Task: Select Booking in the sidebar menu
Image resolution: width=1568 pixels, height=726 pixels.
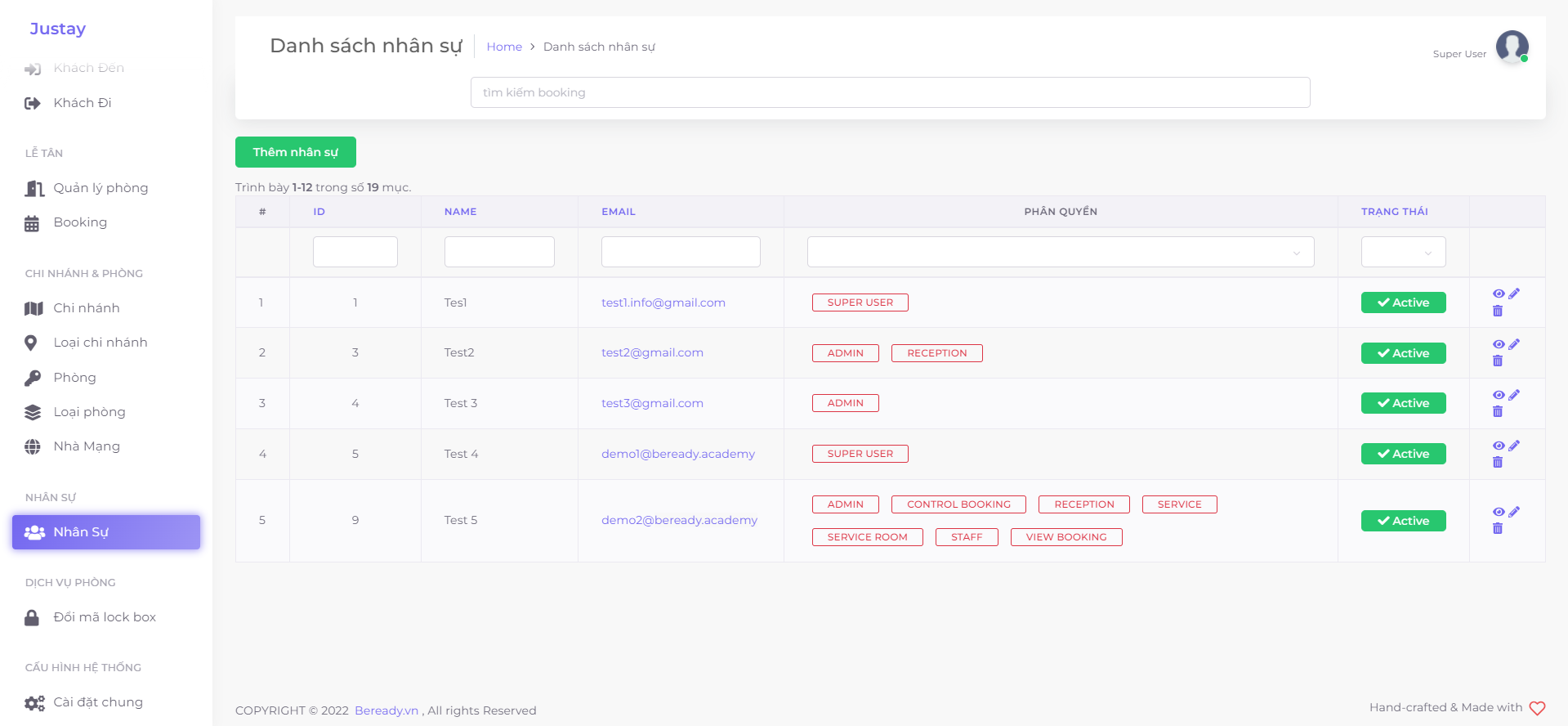Action: tap(80, 222)
